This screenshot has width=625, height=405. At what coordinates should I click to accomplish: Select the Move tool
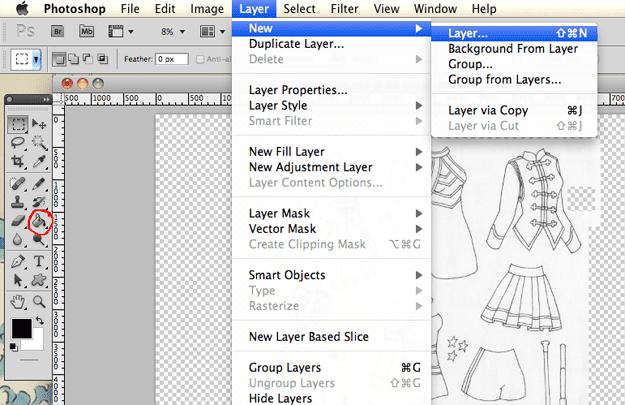[39, 124]
